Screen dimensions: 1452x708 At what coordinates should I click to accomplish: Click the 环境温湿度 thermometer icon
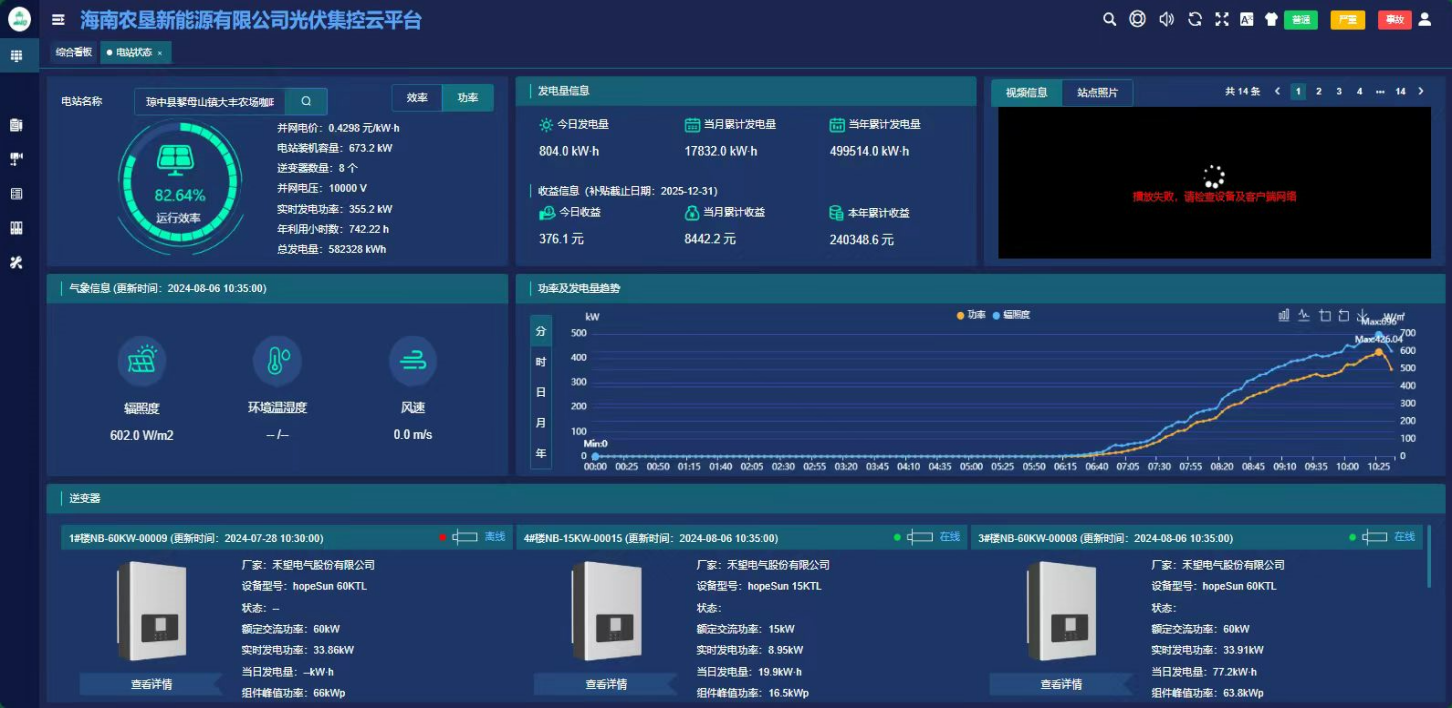tap(277, 361)
